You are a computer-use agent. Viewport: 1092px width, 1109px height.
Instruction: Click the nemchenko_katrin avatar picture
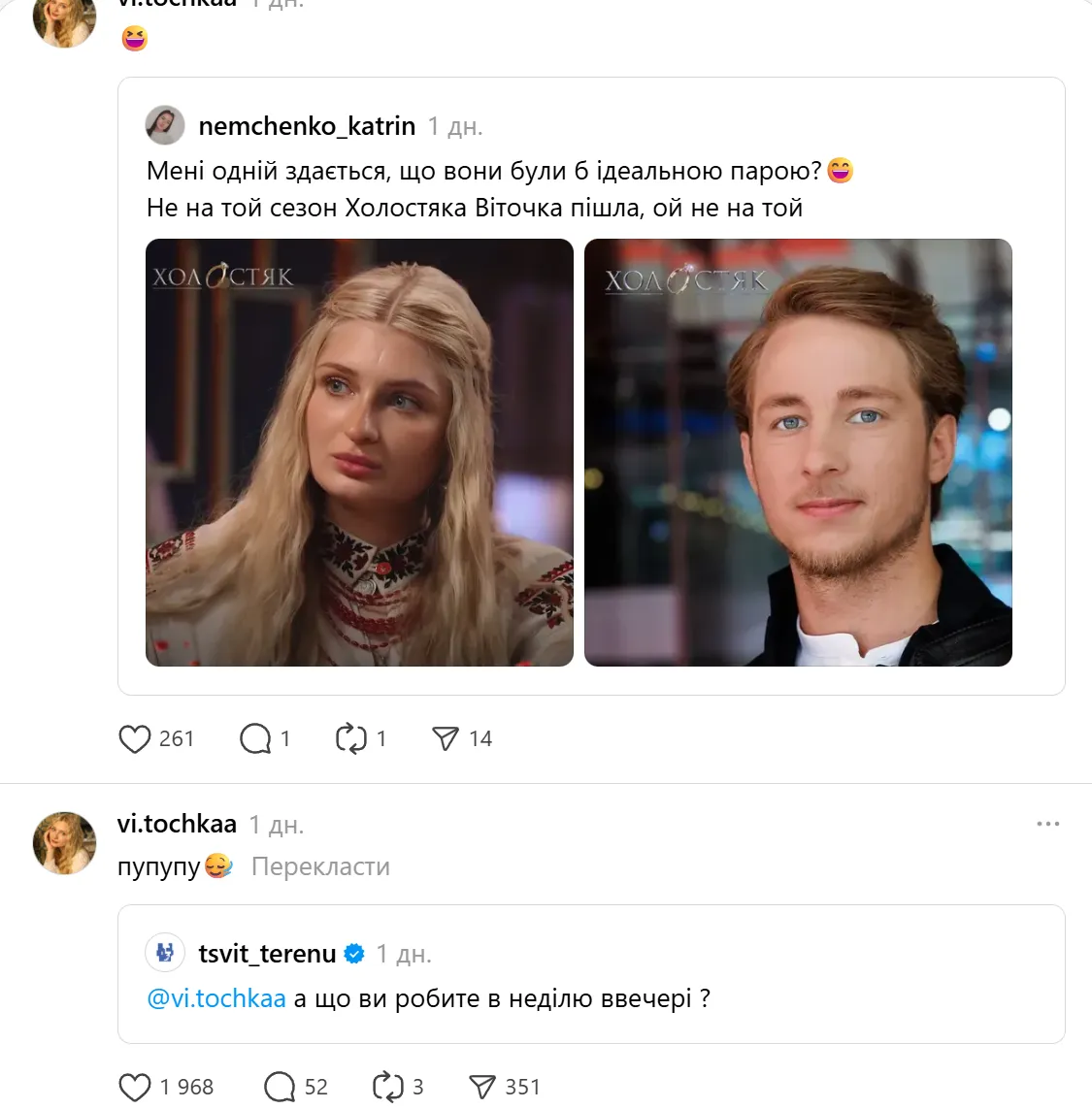tap(165, 126)
